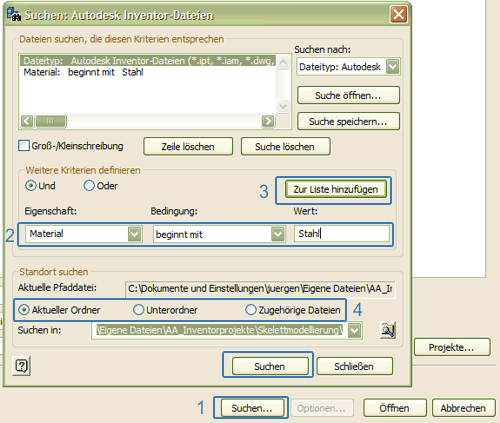Click the horizontal scrollbar thumb in criteria list
This screenshot has width=500, height=423.
point(51,121)
